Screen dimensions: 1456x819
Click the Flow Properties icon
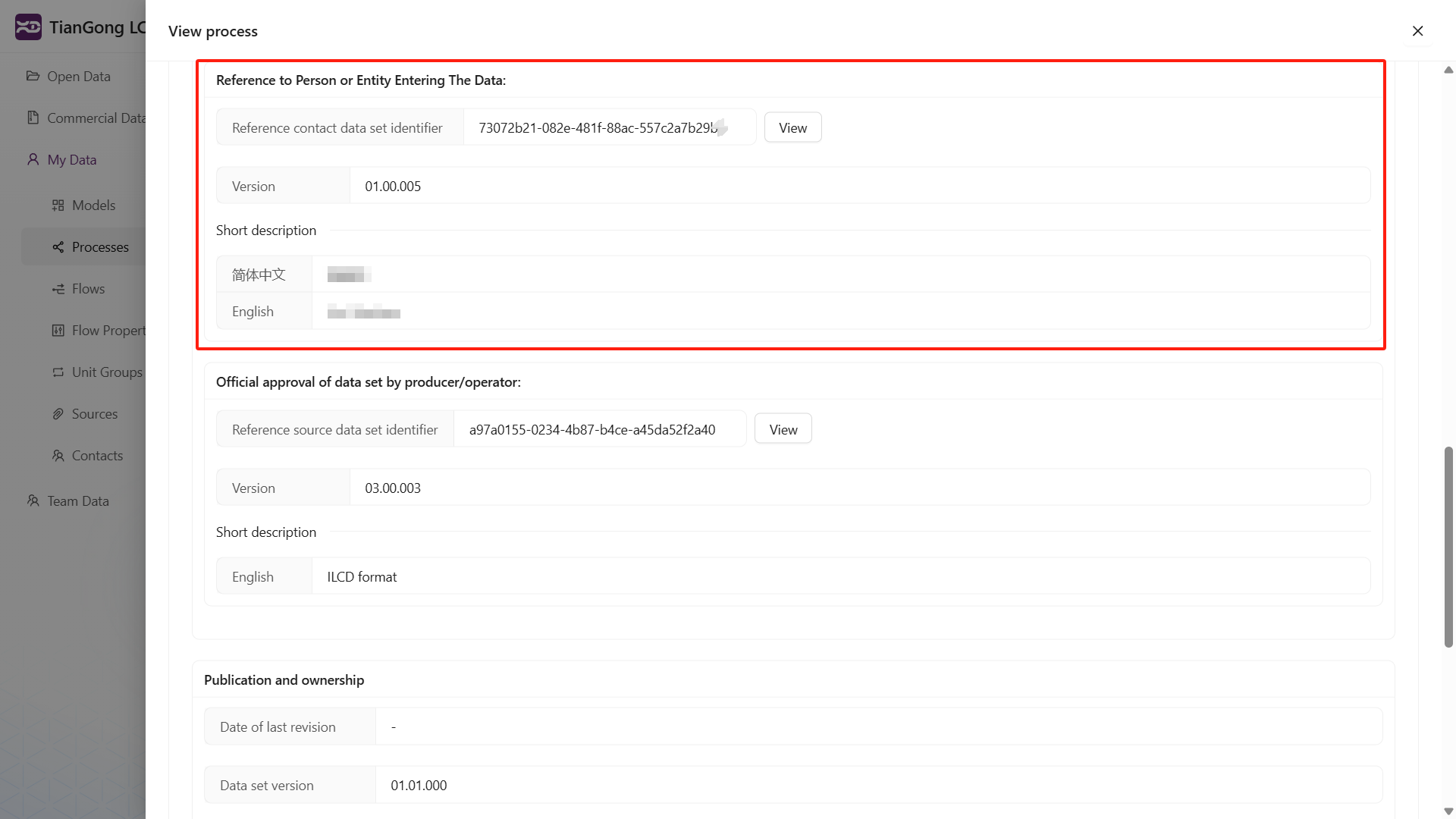pos(58,331)
